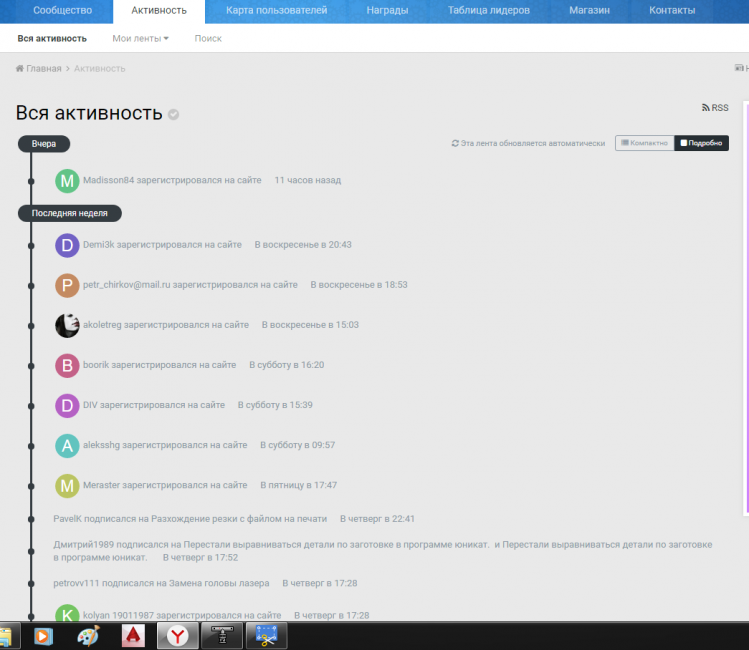Open the Snipping Tool in the taskbar
The width and height of the screenshot is (749, 650).
coord(266,636)
